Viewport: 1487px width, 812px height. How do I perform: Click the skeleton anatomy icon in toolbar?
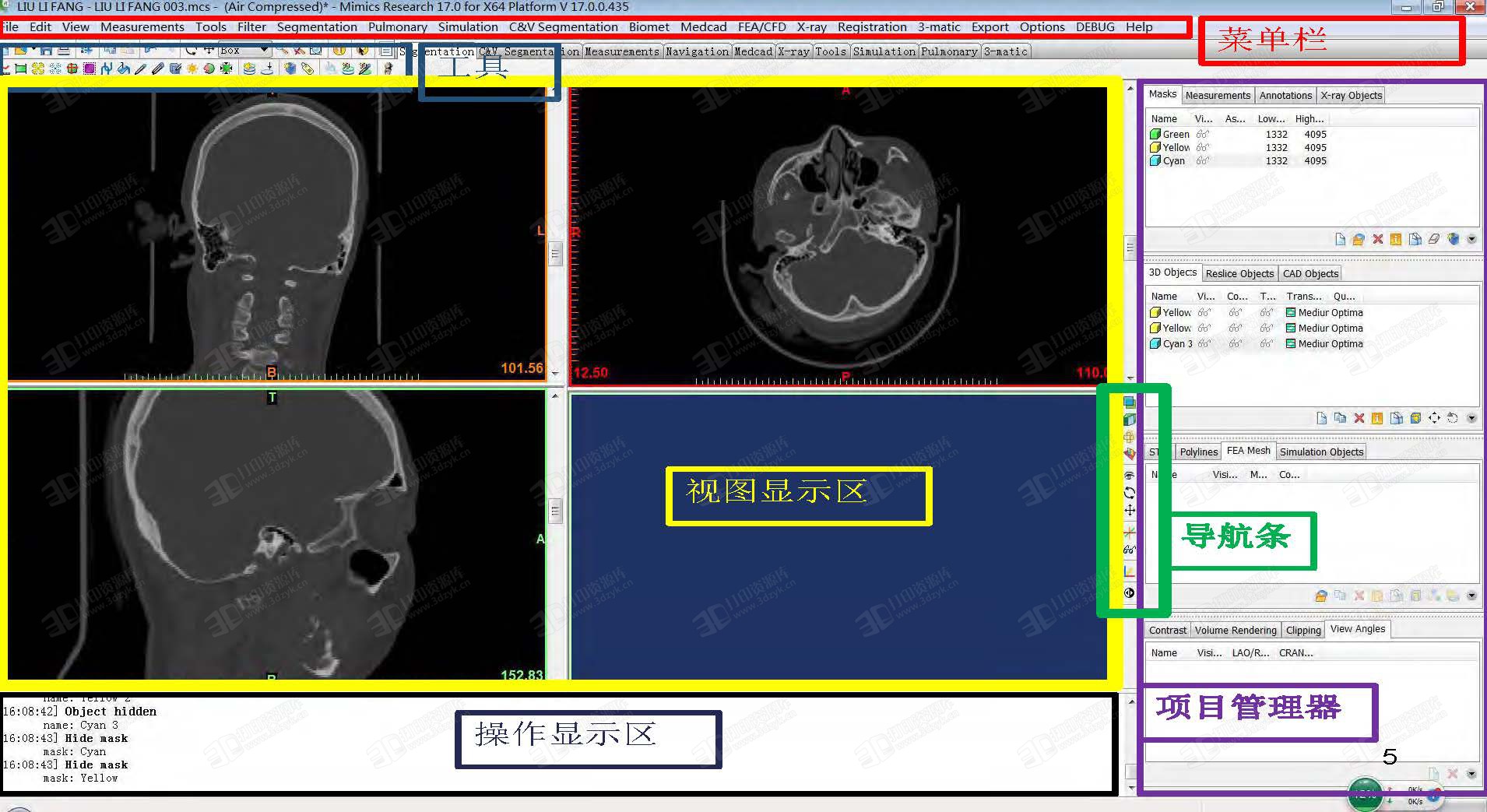388,69
